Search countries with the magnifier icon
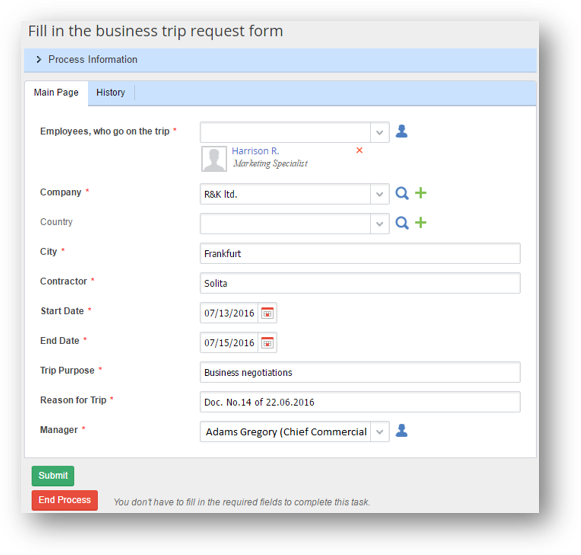This screenshot has height=555, width=581. tap(402, 223)
